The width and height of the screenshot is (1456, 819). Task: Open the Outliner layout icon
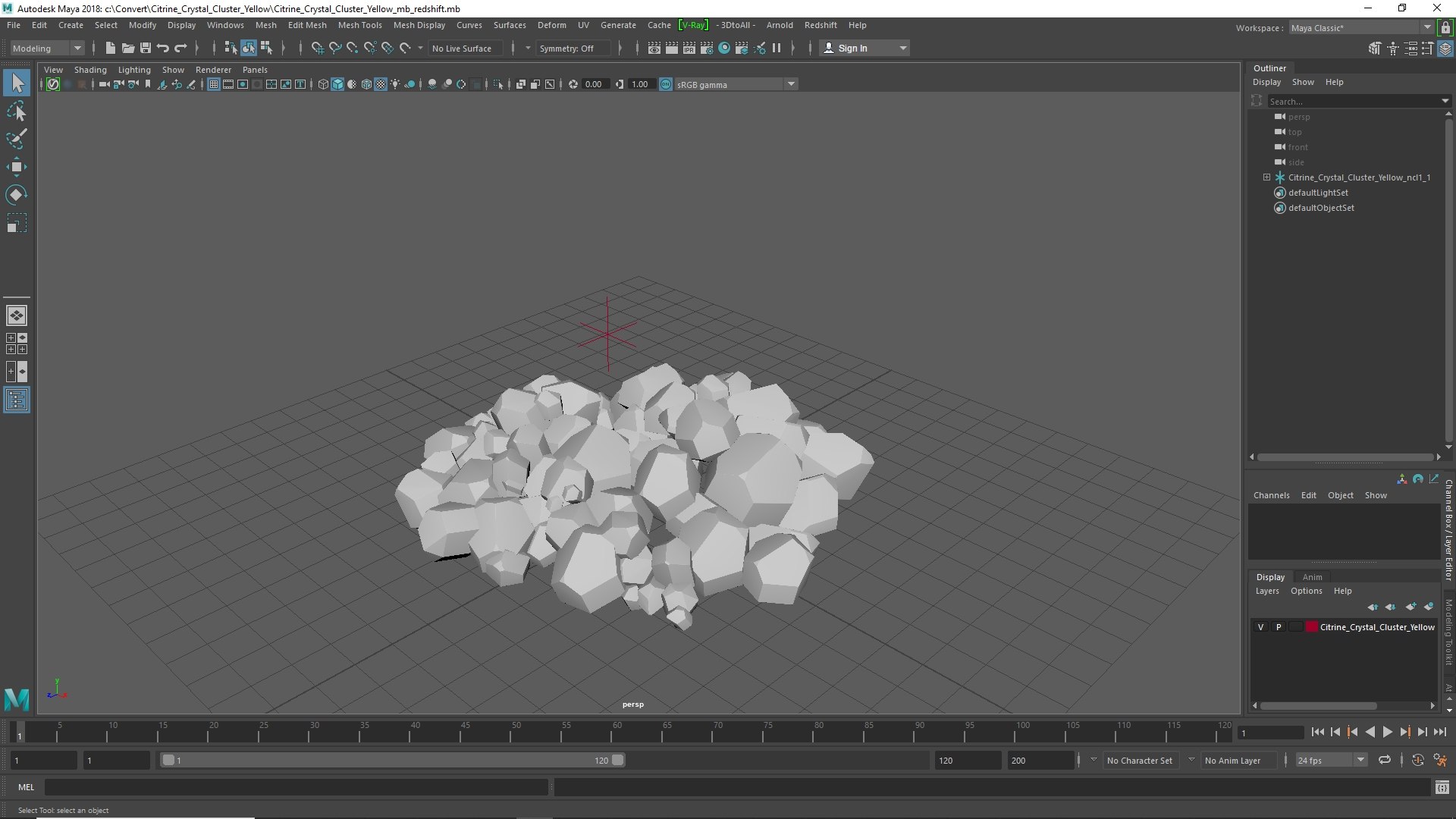tap(16, 400)
